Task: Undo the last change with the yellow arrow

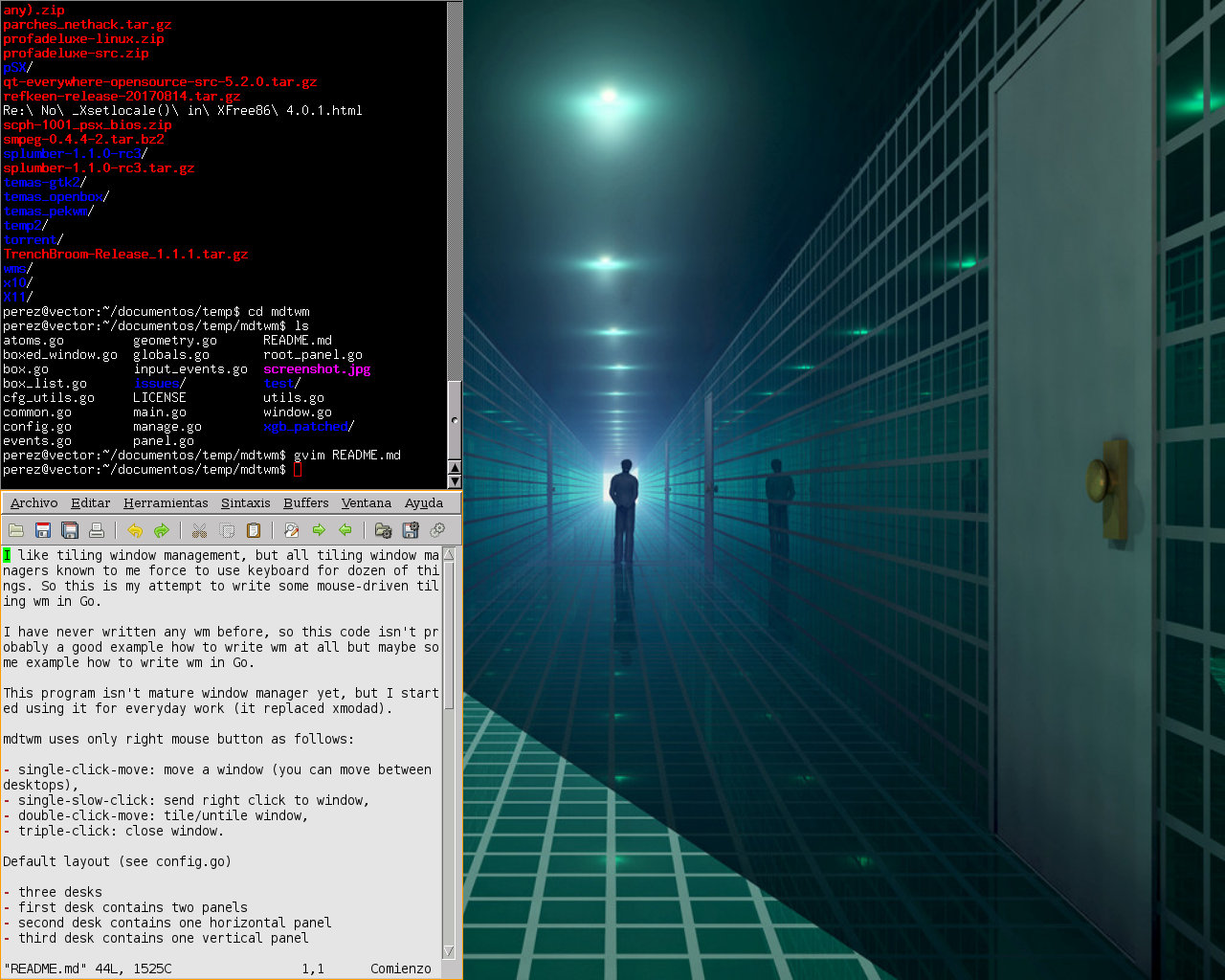Action: (135, 530)
